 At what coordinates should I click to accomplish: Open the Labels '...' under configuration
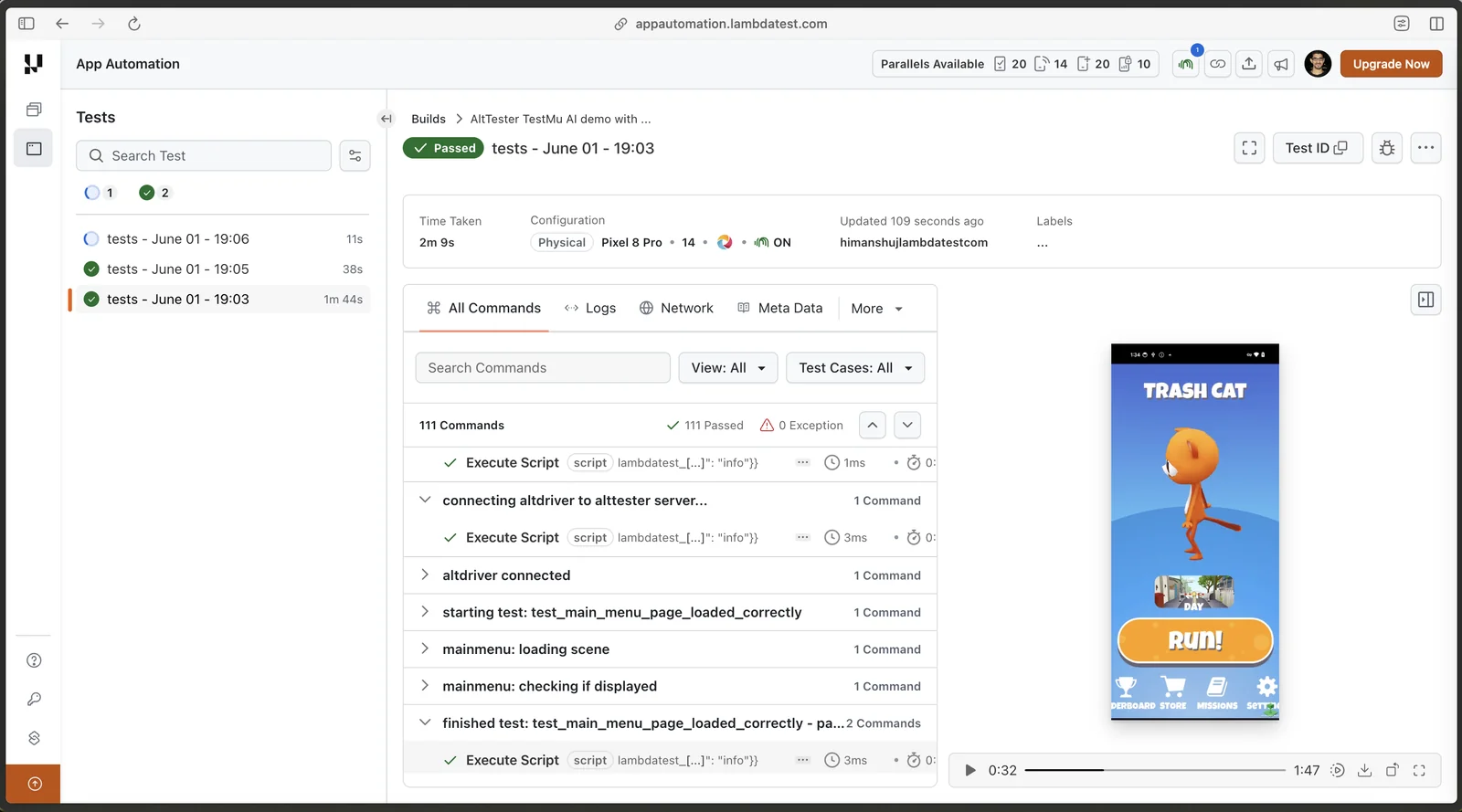pyautogui.click(x=1043, y=243)
